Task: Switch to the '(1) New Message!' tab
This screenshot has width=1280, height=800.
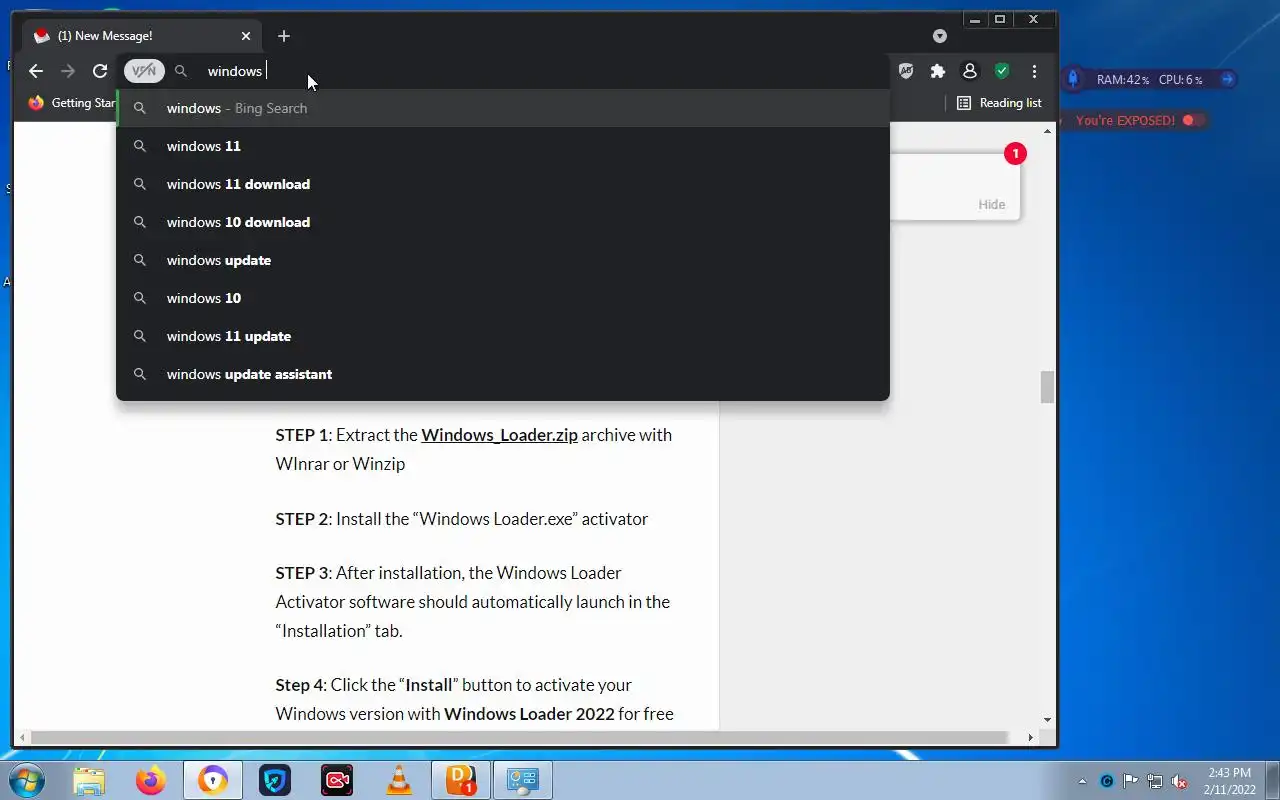Action: tap(142, 36)
